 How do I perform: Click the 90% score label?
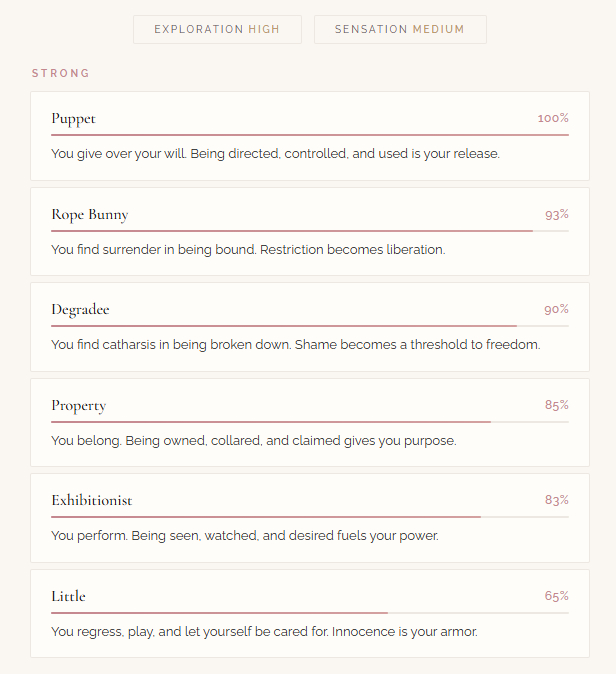coord(557,309)
